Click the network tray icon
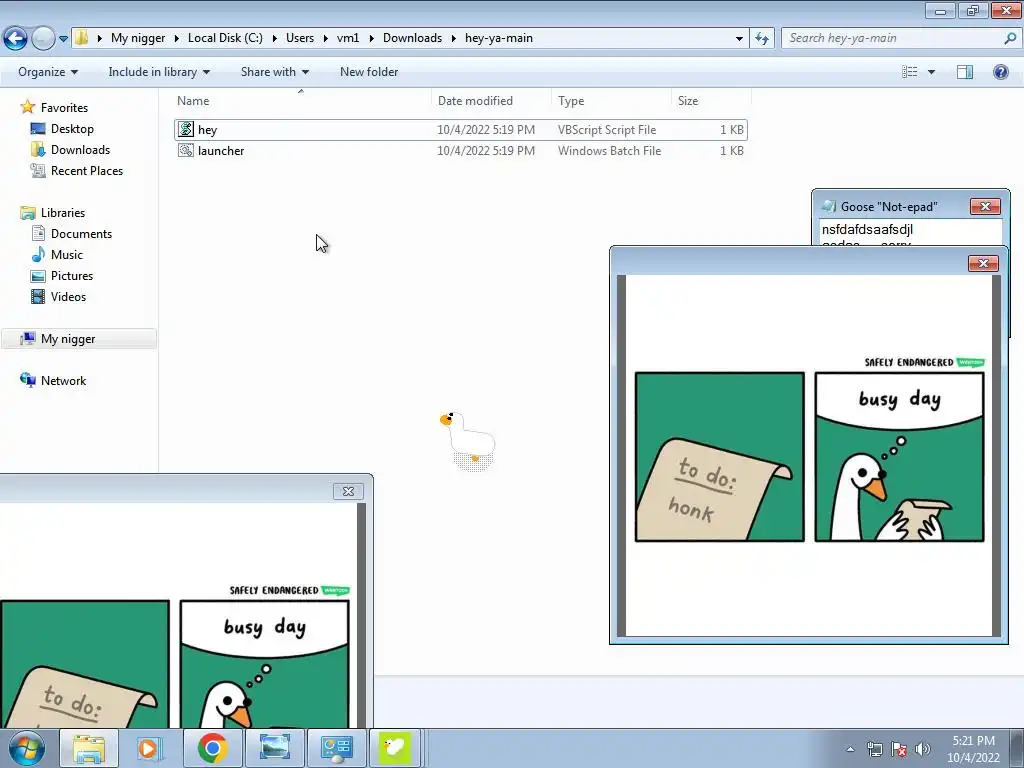The image size is (1024, 768). click(874, 749)
